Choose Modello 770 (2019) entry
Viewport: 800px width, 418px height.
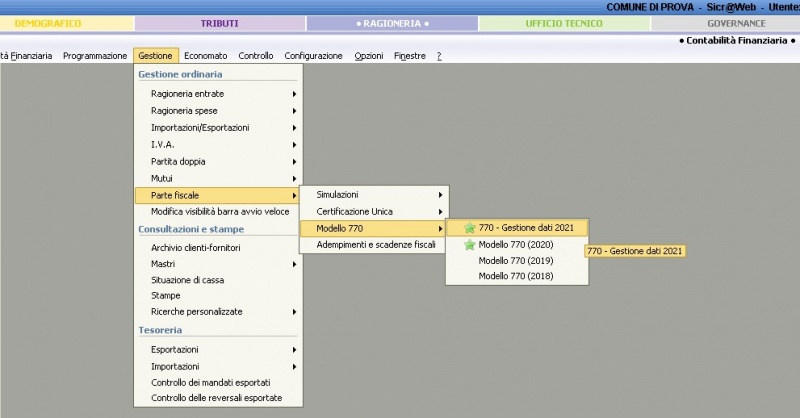[x=515, y=260]
